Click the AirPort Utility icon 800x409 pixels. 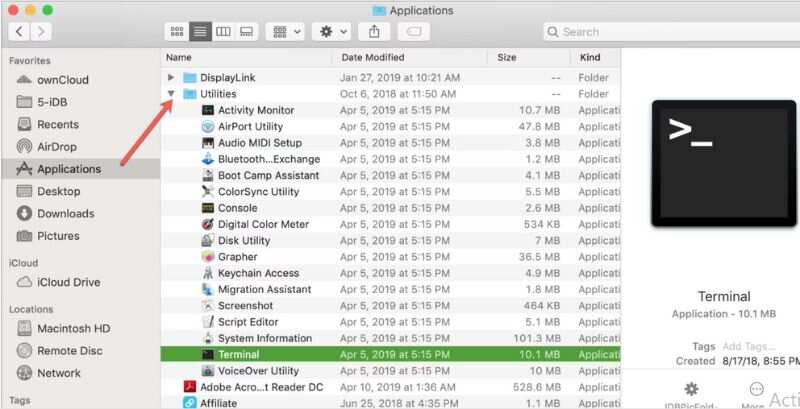point(208,127)
